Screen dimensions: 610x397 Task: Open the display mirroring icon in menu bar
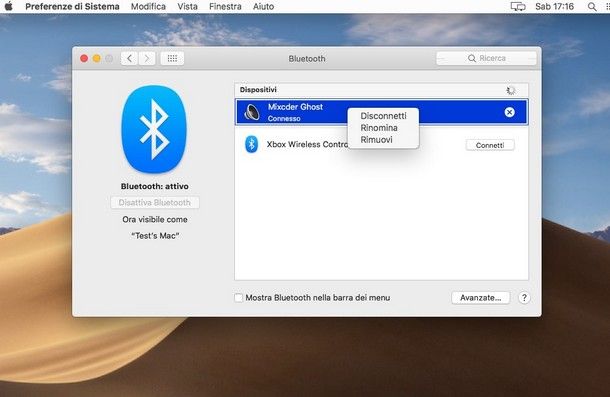click(x=518, y=7)
